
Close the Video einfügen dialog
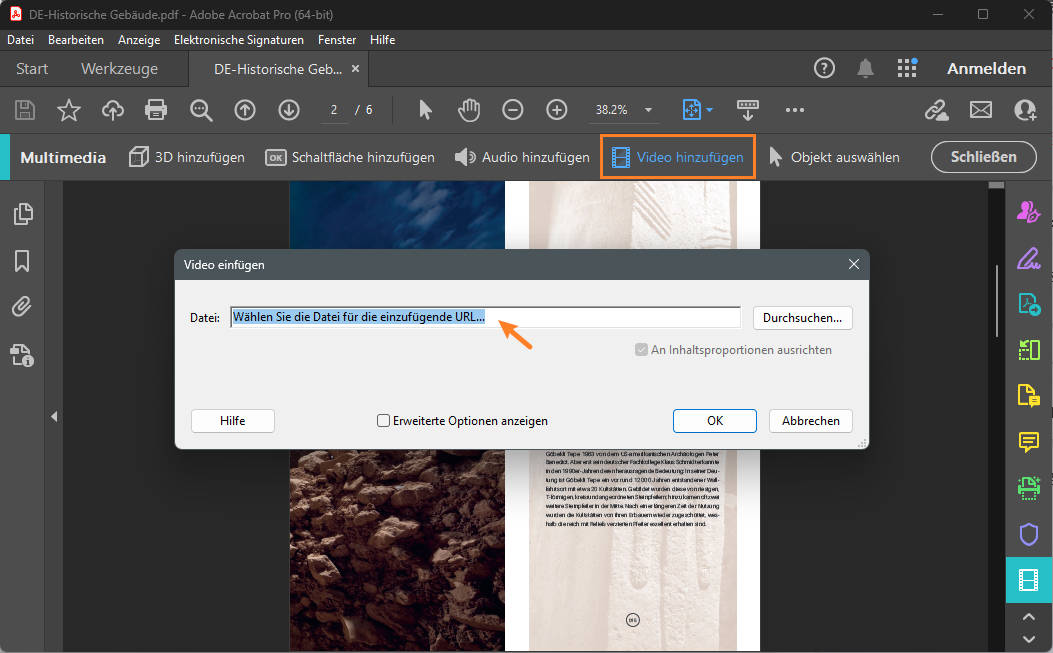pyautogui.click(x=854, y=264)
